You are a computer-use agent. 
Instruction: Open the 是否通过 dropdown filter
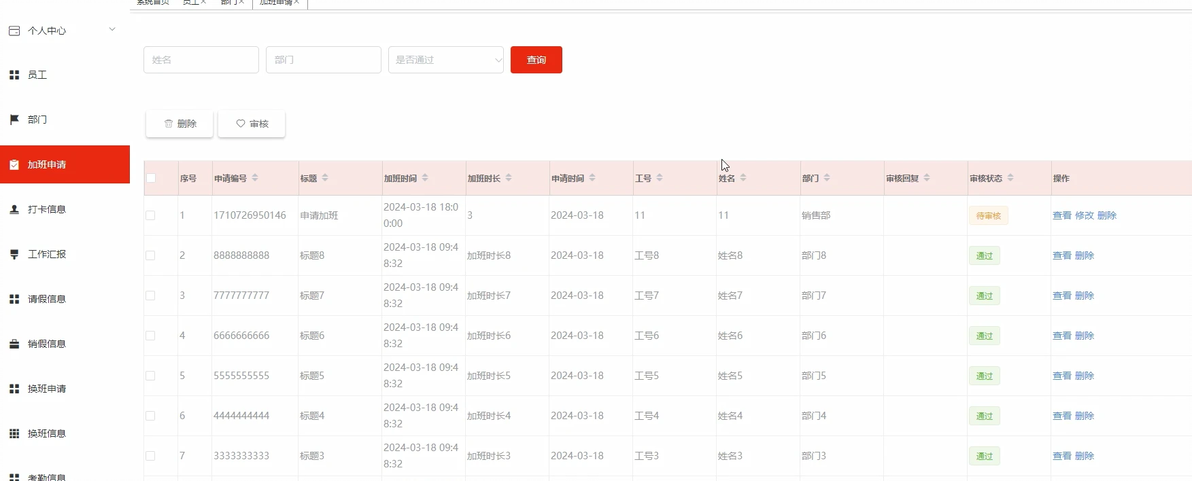(x=446, y=60)
